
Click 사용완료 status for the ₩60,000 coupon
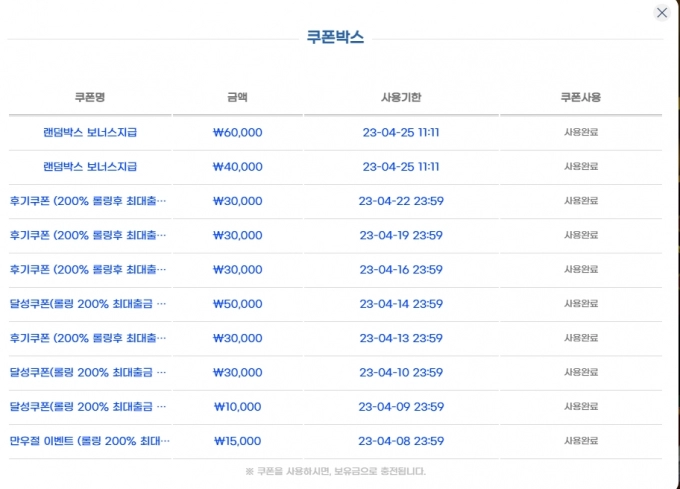(581, 132)
